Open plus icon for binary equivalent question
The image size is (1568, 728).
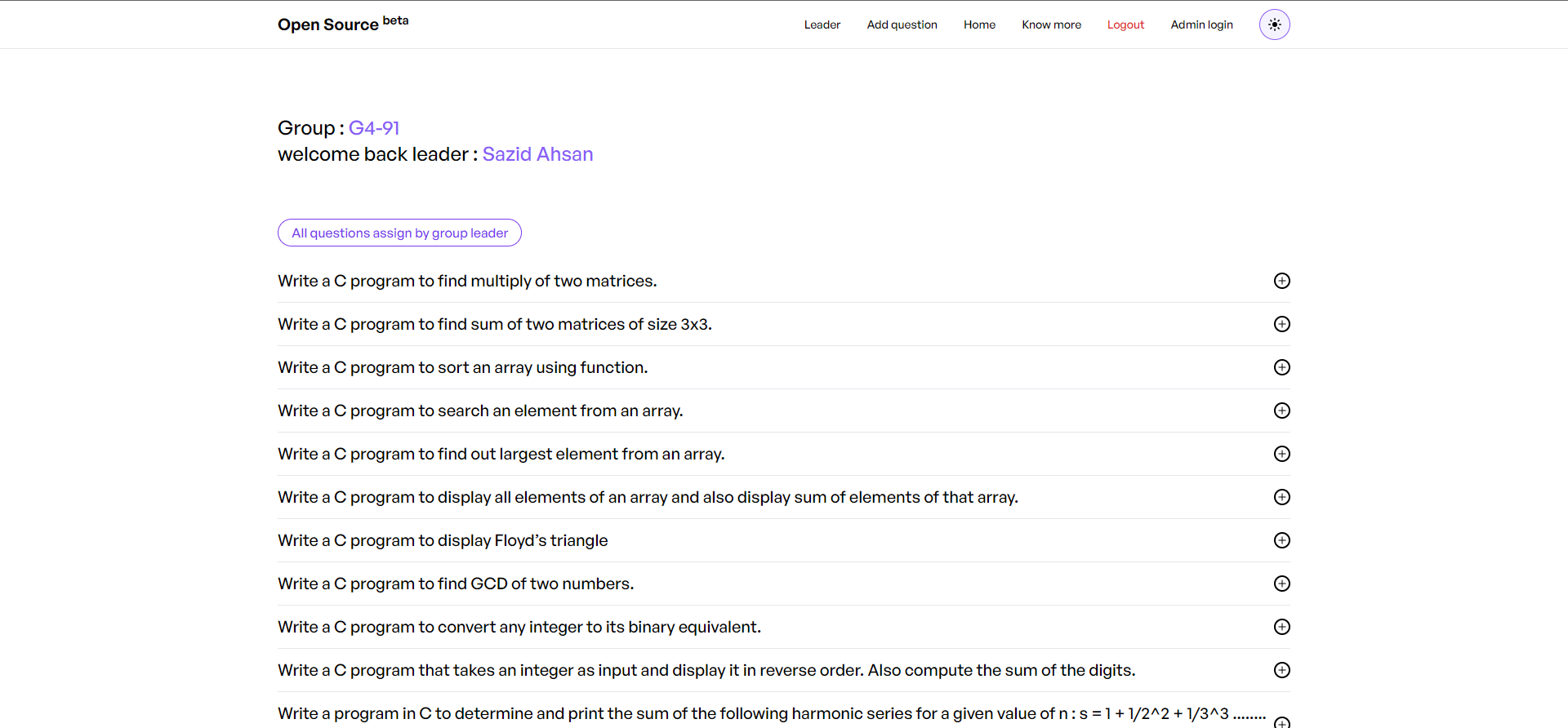click(1282, 627)
